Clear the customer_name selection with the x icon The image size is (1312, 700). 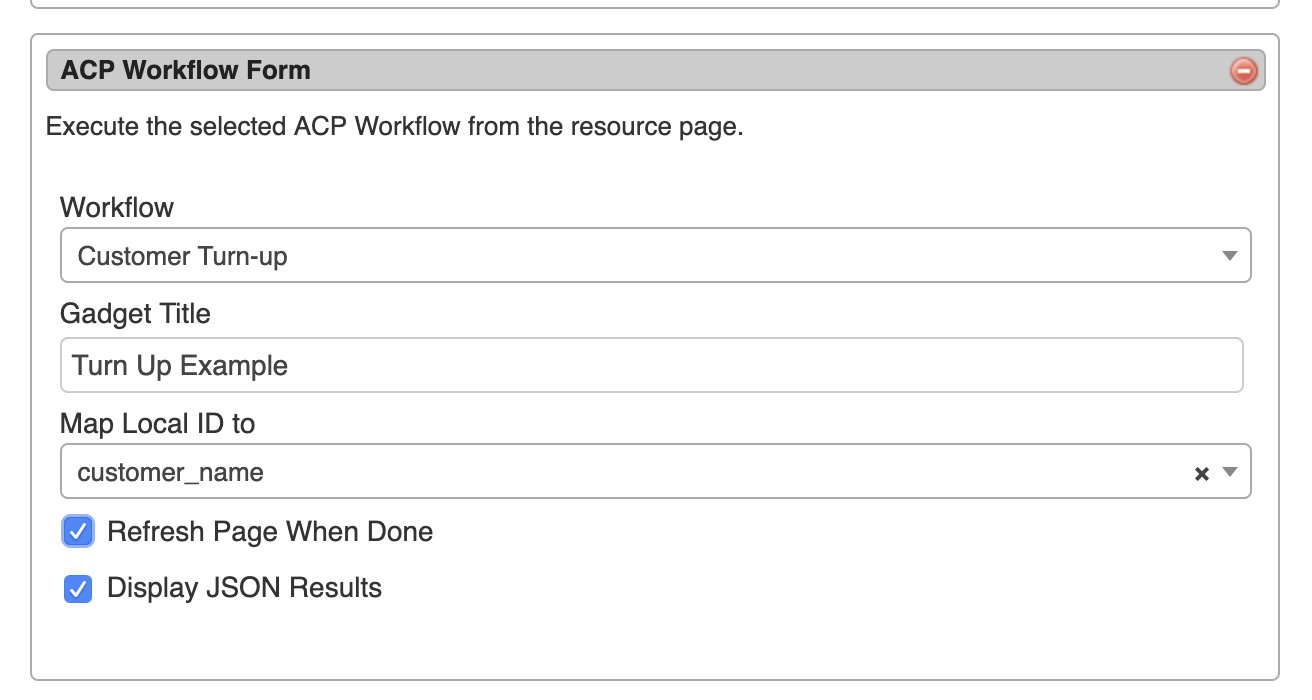[x=1202, y=474]
